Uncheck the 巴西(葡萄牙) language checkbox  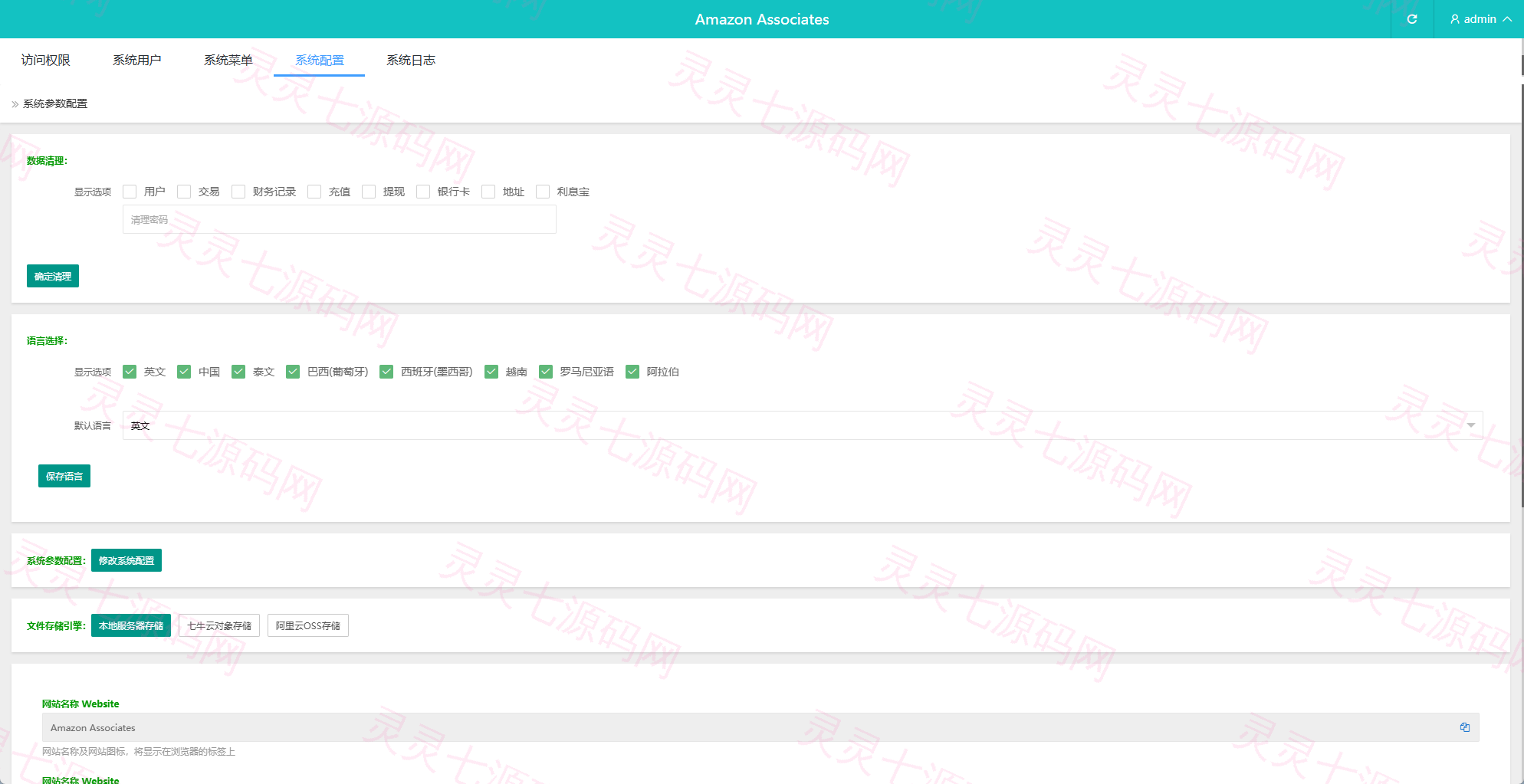(x=293, y=372)
